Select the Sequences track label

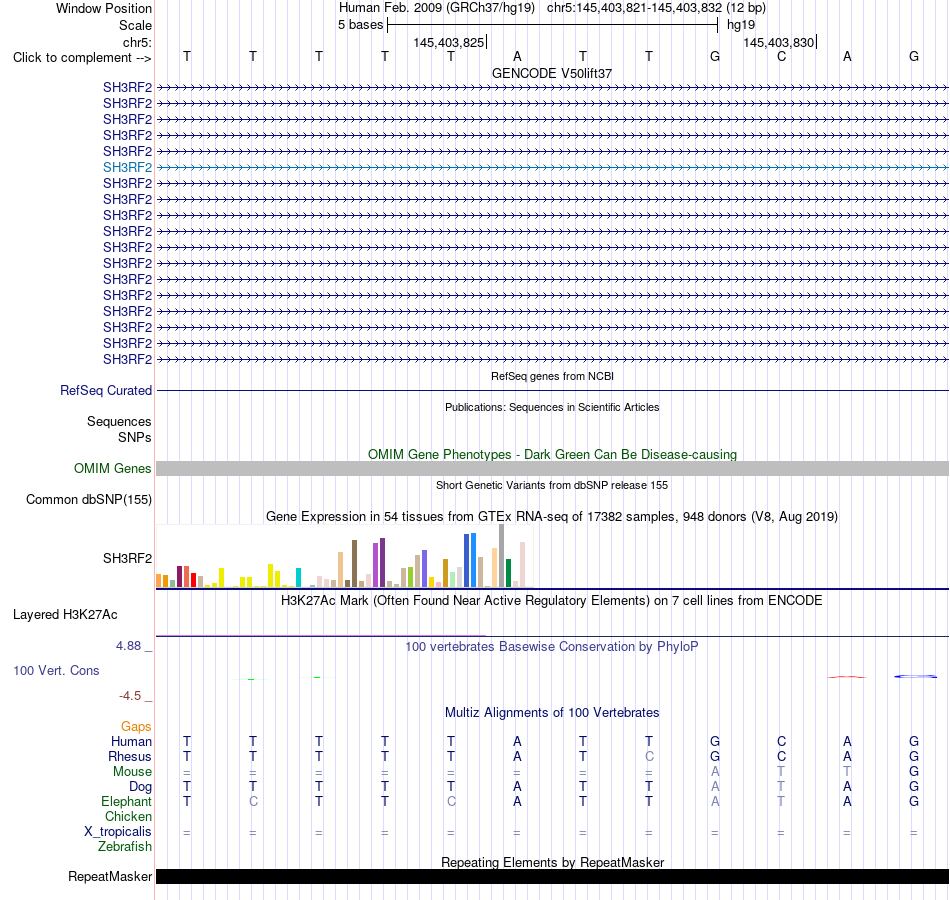point(119,421)
